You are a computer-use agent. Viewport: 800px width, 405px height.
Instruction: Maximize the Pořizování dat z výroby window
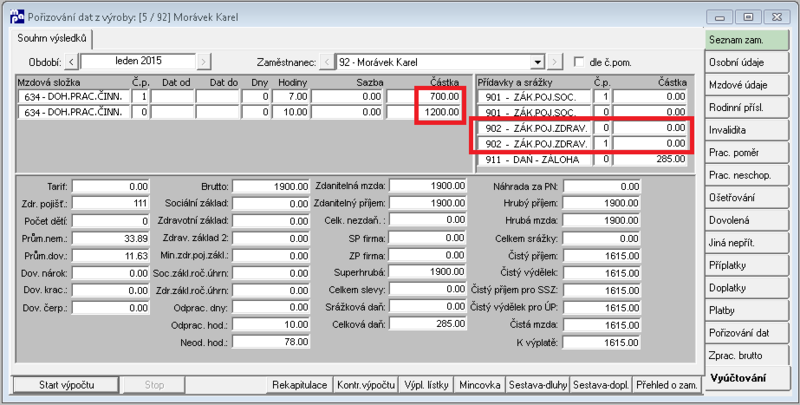point(748,17)
